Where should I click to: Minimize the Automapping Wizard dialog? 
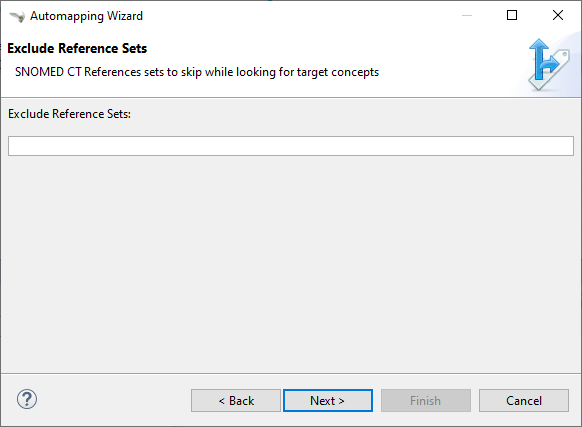coord(467,15)
